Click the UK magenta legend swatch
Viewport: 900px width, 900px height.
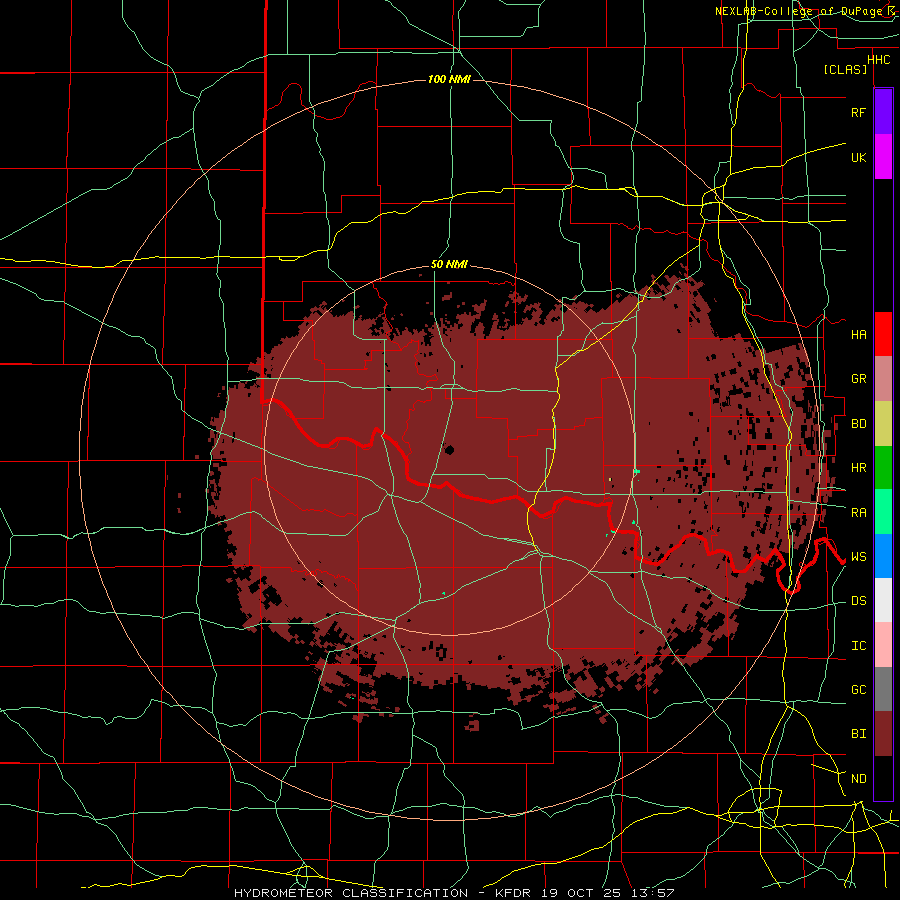883,156
